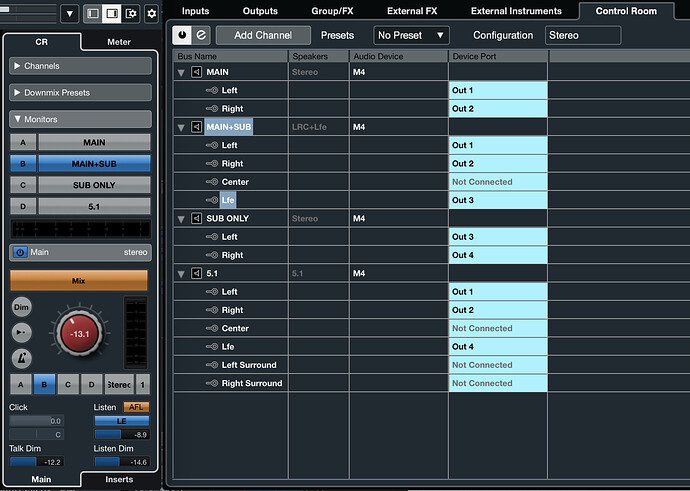
Task: Select downmix preset D below volume knob
Action: click(x=91, y=385)
